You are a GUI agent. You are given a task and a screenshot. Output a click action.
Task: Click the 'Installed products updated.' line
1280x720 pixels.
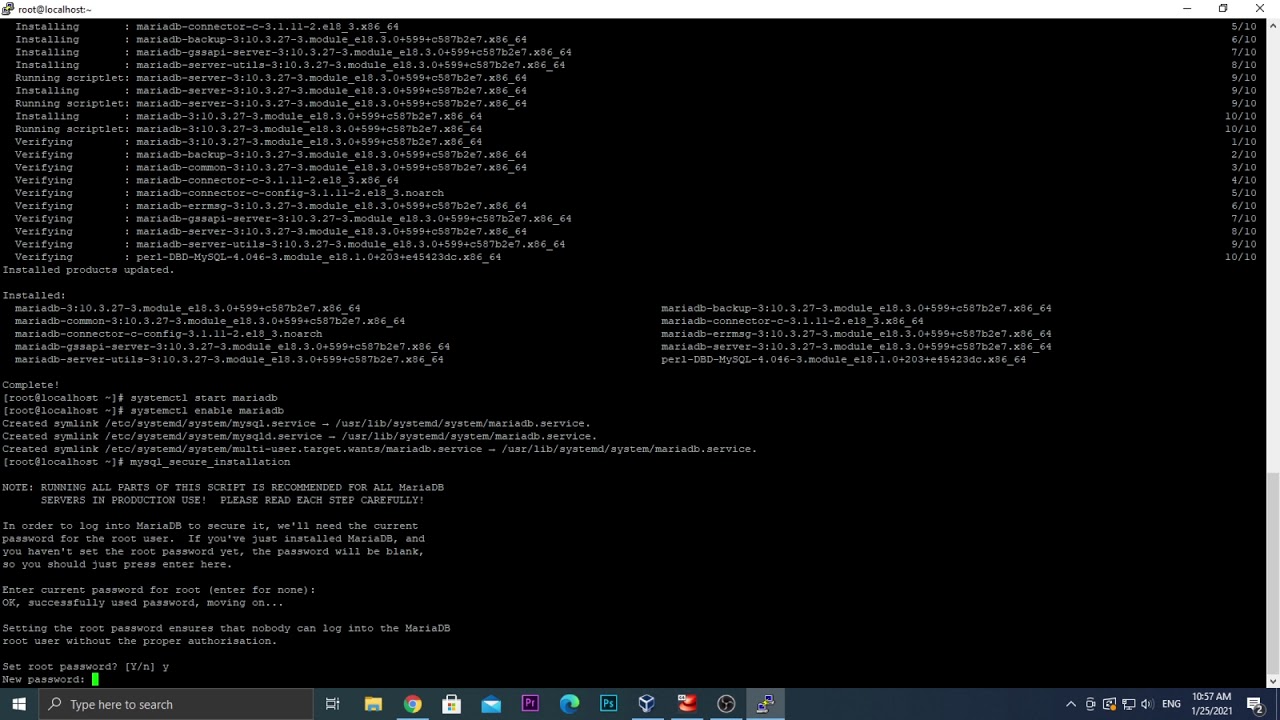click(88, 270)
